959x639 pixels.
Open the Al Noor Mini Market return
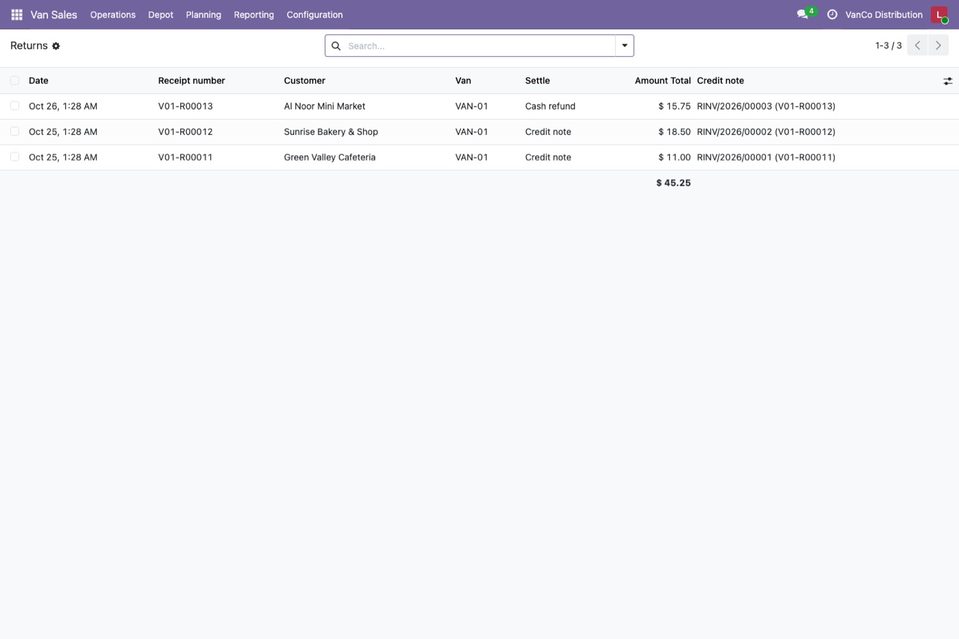click(x=324, y=106)
